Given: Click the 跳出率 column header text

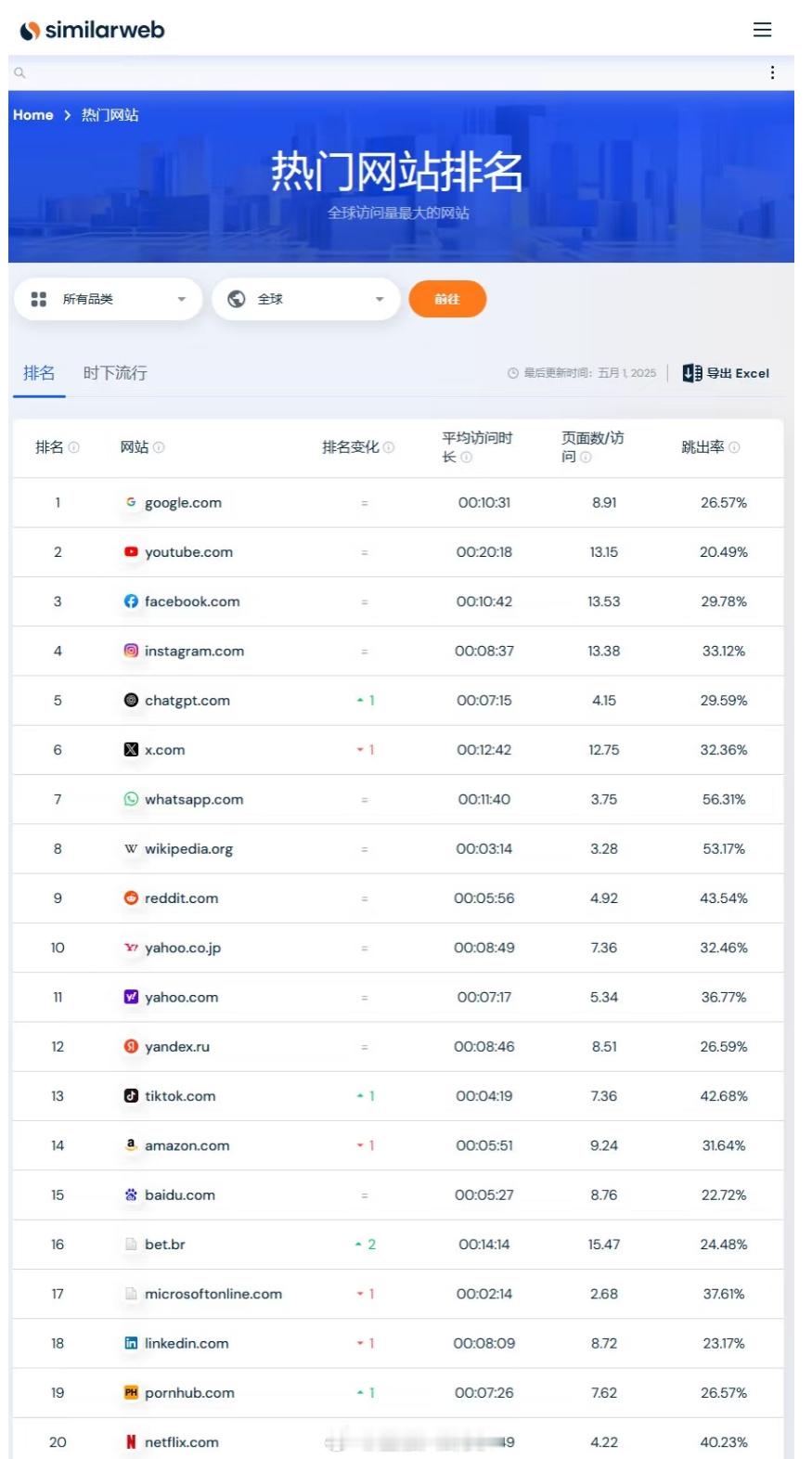Looking at the screenshot, I should 702,447.
